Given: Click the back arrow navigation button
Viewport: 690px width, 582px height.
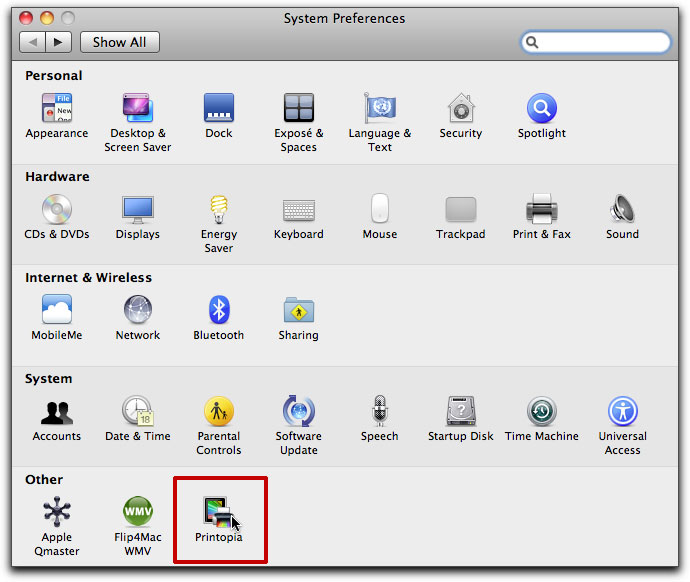Looking at the screenshot, I should tap(33, 42).
